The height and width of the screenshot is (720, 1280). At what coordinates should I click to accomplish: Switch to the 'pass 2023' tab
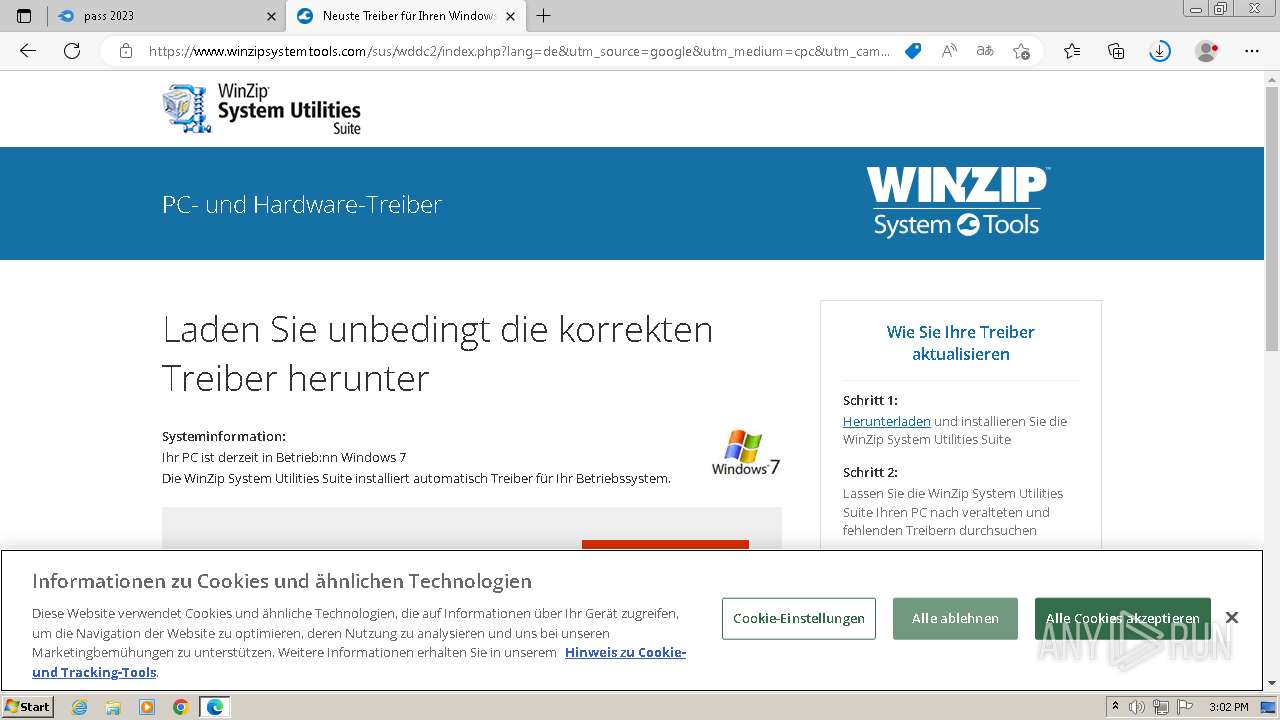click(x=168, y=16)
